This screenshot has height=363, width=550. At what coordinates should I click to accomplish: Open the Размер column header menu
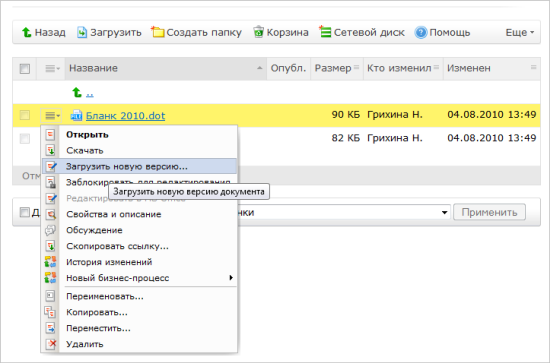point(356,67)
